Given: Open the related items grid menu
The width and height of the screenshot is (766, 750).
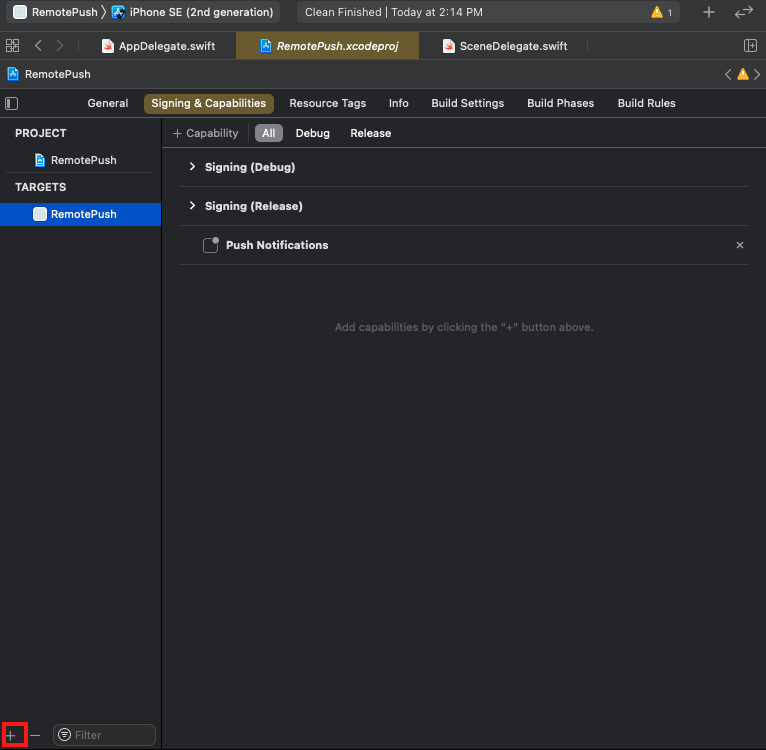Looking at the screenshot, I should pyautogui.click(x=12, y=46).
